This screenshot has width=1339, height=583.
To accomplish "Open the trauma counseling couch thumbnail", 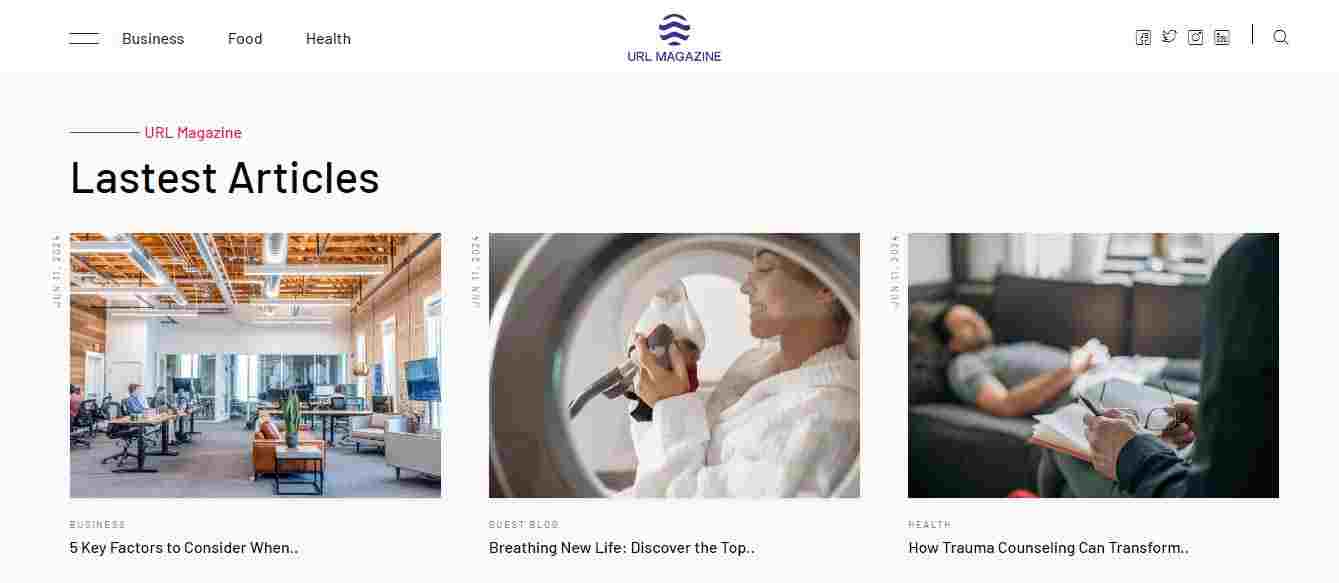I will pyautogui.click(x=1093, y=365).
